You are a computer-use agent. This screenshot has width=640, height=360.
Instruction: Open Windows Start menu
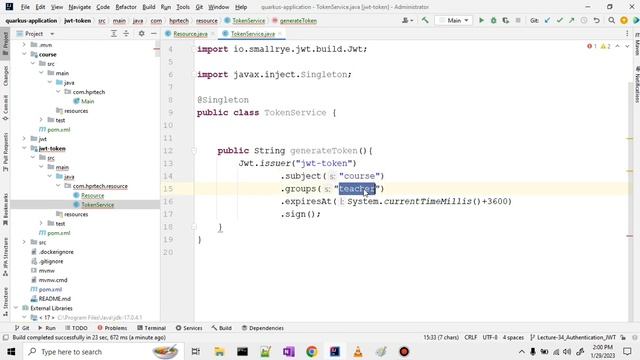tap(11, 351)
